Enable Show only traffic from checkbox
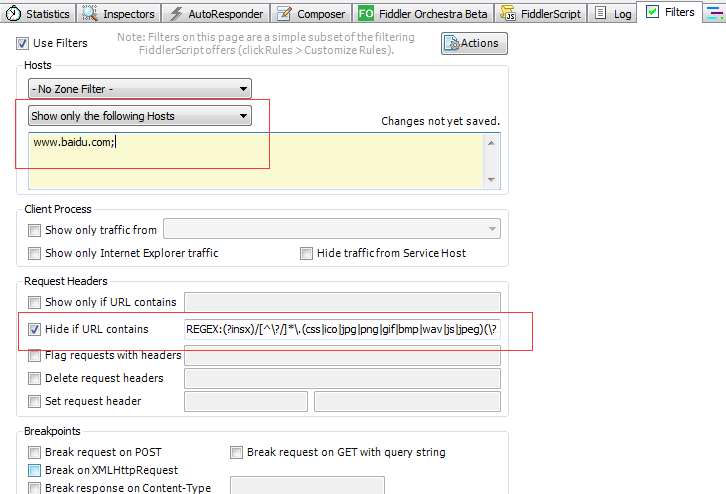The height and width of the screenshot is (494, 726). (x=34, y=230)
